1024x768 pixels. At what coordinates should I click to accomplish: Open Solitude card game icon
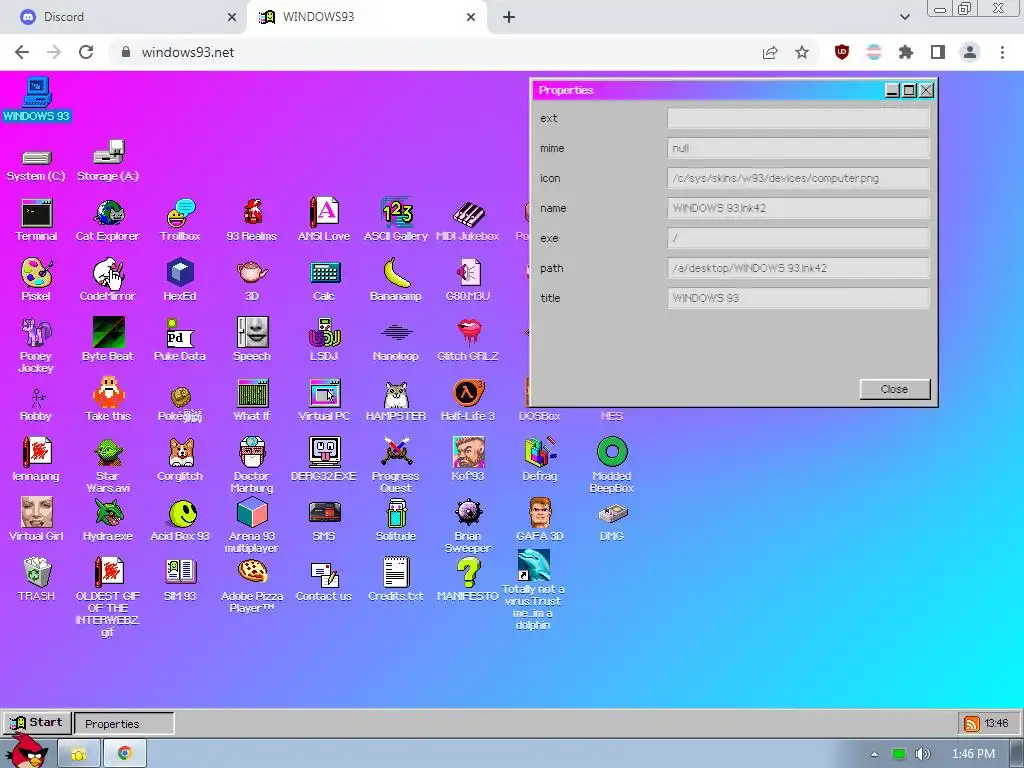tap(396, 520)
